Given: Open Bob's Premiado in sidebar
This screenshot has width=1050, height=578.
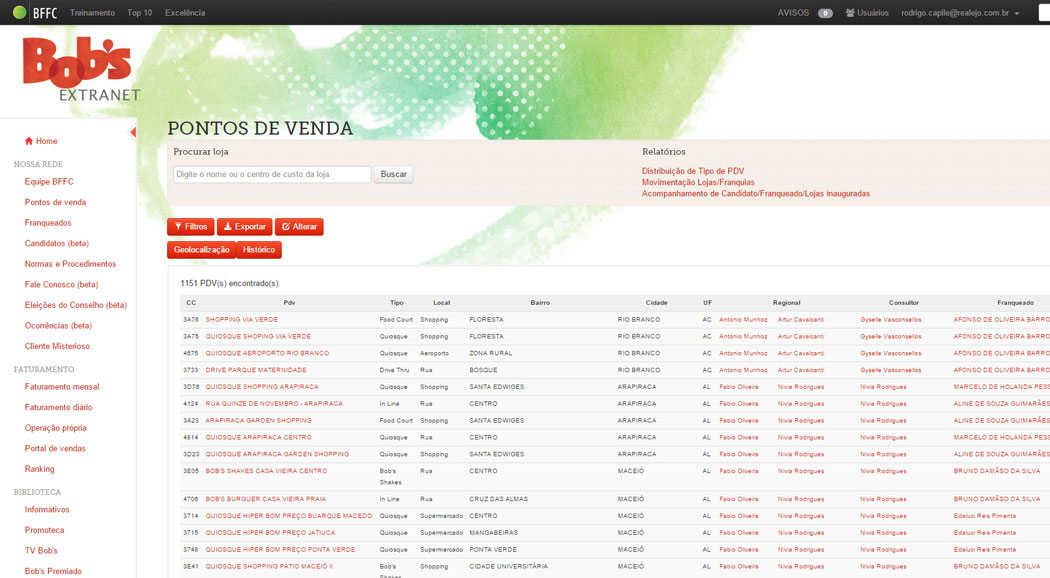Looking at the screenshot, I should pyautogui.click(x=53, y=571).
